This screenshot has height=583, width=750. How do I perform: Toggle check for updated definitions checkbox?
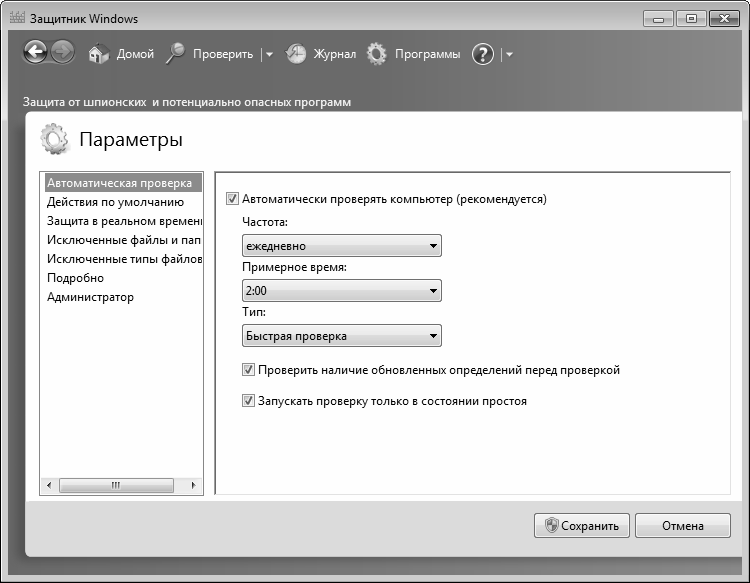coord(249,370)
